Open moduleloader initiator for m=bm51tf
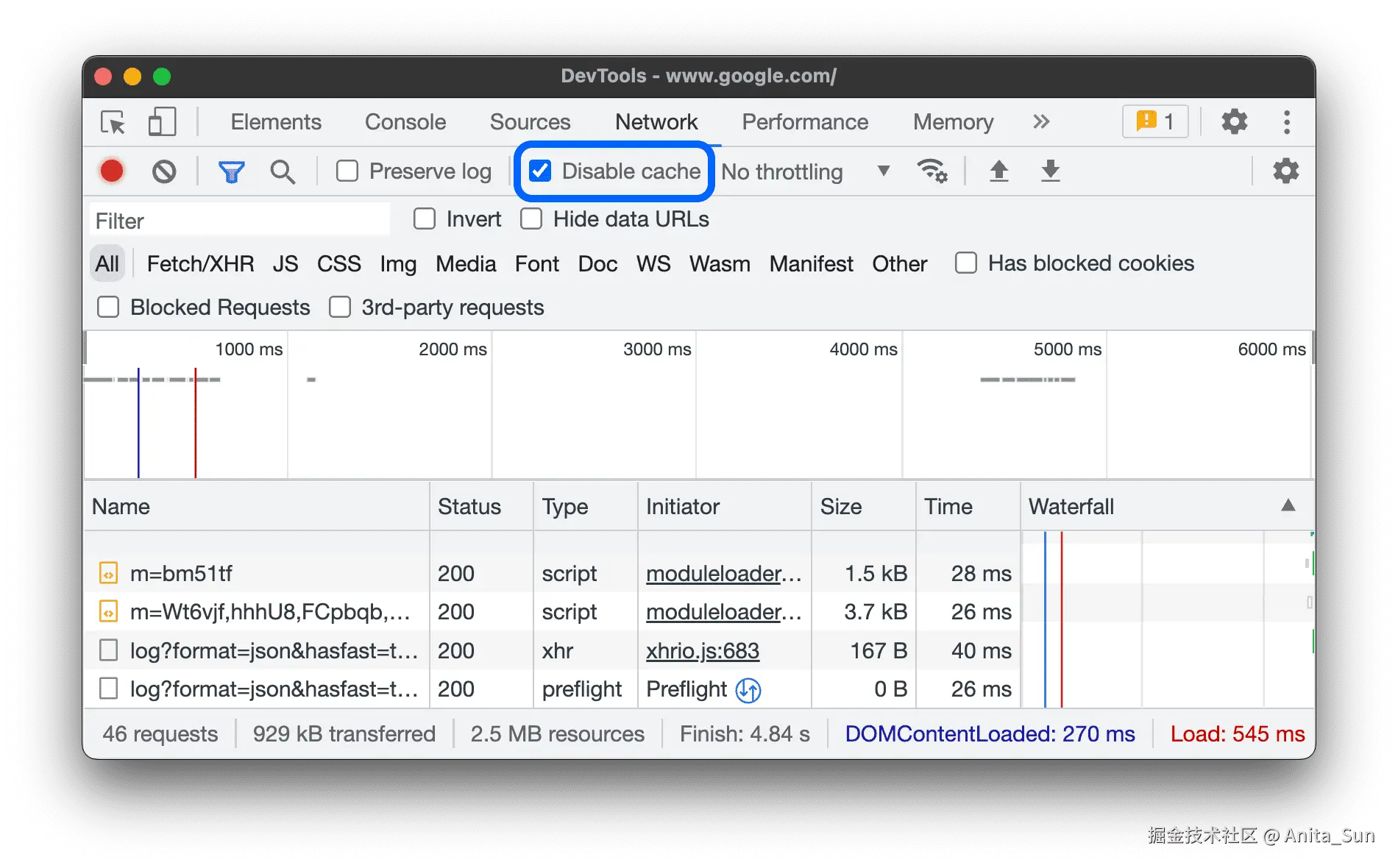1398x868 pixels. (724, 574)
